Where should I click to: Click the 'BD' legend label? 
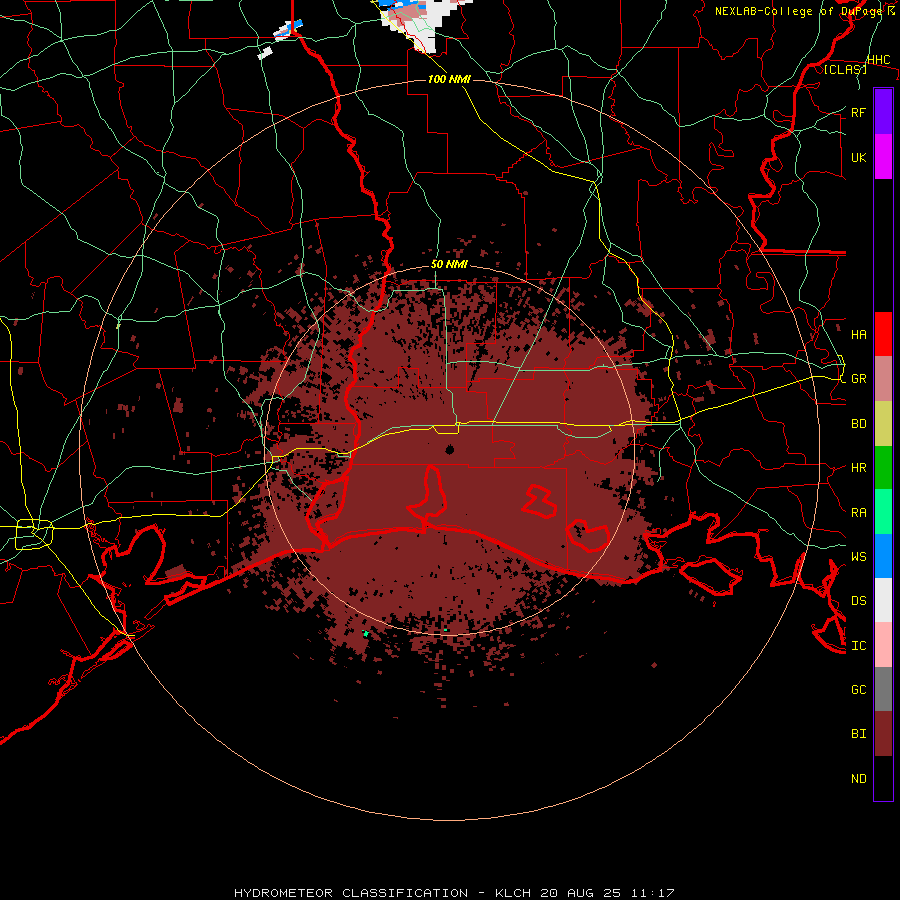click(858, 424)
